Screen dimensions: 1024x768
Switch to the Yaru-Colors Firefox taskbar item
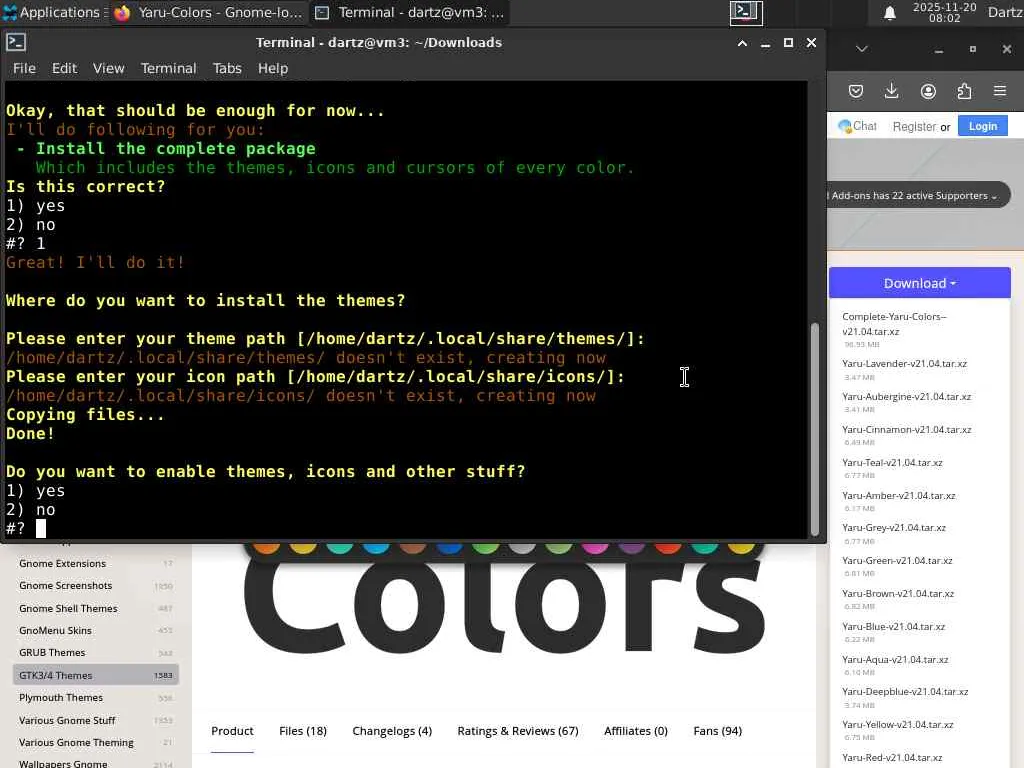click(x=208, y=12)
